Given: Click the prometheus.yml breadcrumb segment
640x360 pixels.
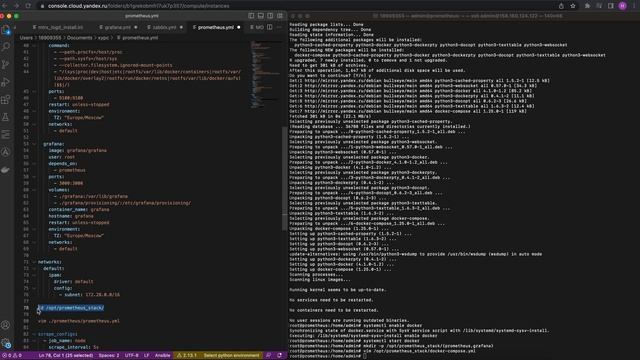Looking at the screenshot, I should [140, 38].
